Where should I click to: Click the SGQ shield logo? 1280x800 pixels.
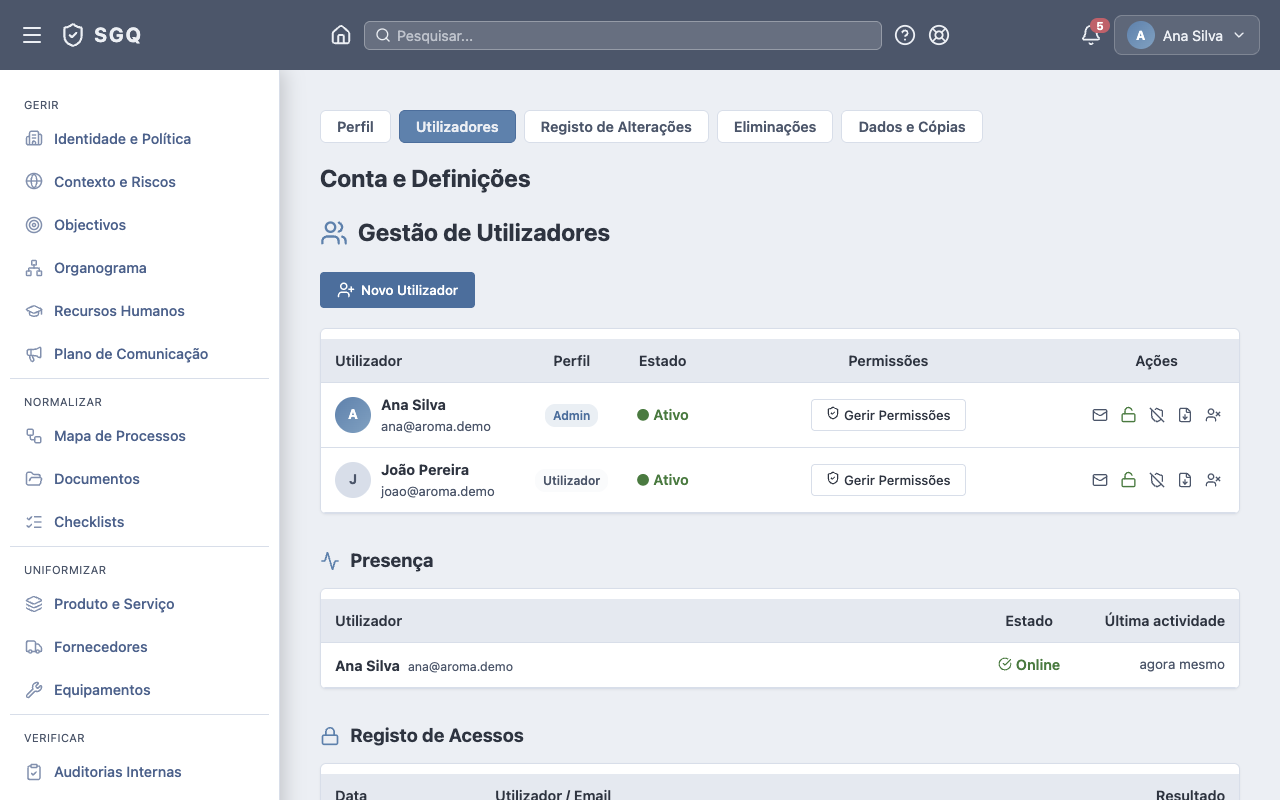coord(73,35)
